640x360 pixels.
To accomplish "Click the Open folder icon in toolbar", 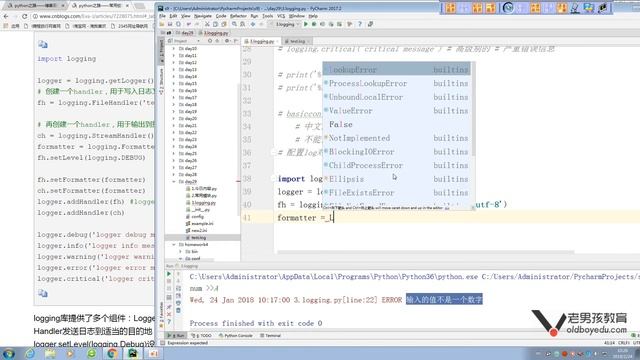I will pos(162,24).
